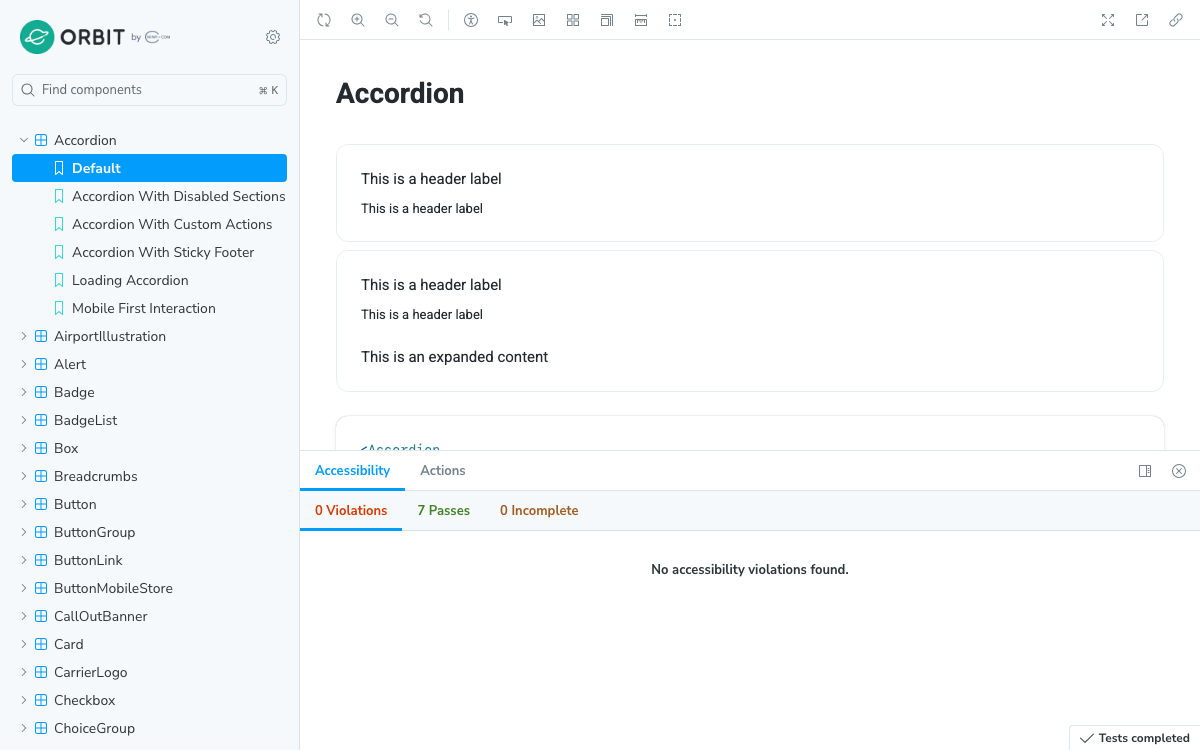Open the vision simulator accessibility icon
1200x750 pixels.
pos(471,20)
